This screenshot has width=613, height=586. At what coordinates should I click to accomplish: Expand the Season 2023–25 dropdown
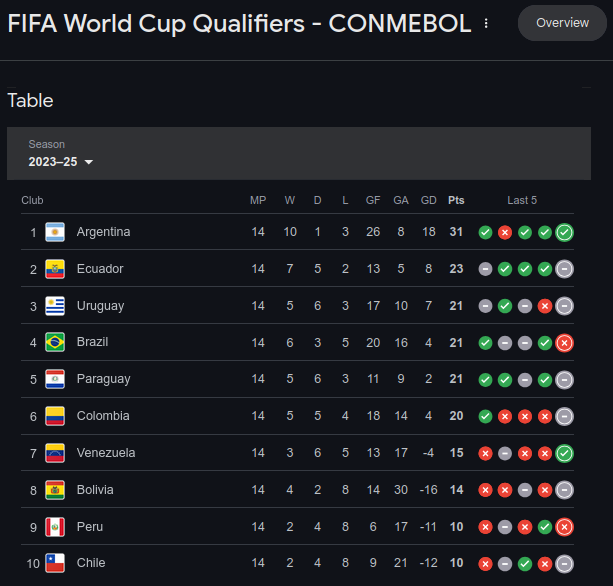click(x=61, y=162)
